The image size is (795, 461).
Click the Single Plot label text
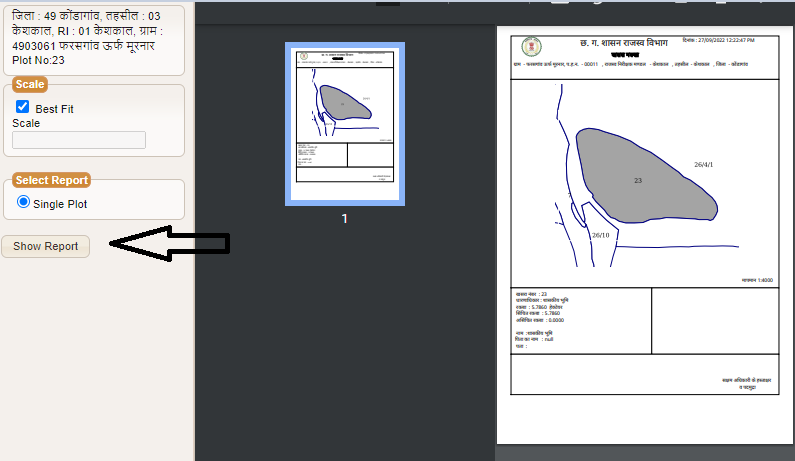point(60,203)
